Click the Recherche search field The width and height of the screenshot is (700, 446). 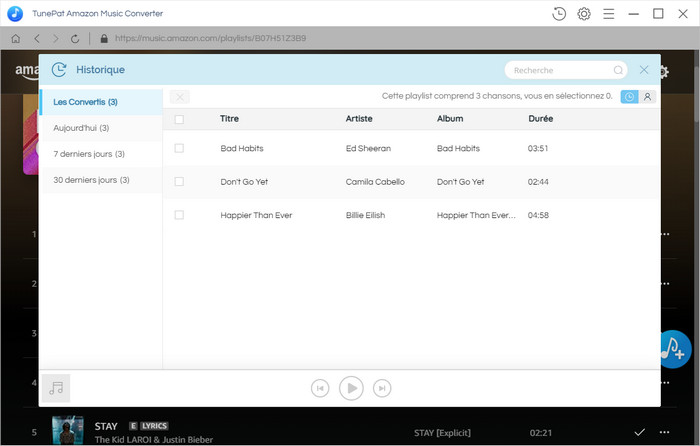pyautogui.click(x=560, y=70)
